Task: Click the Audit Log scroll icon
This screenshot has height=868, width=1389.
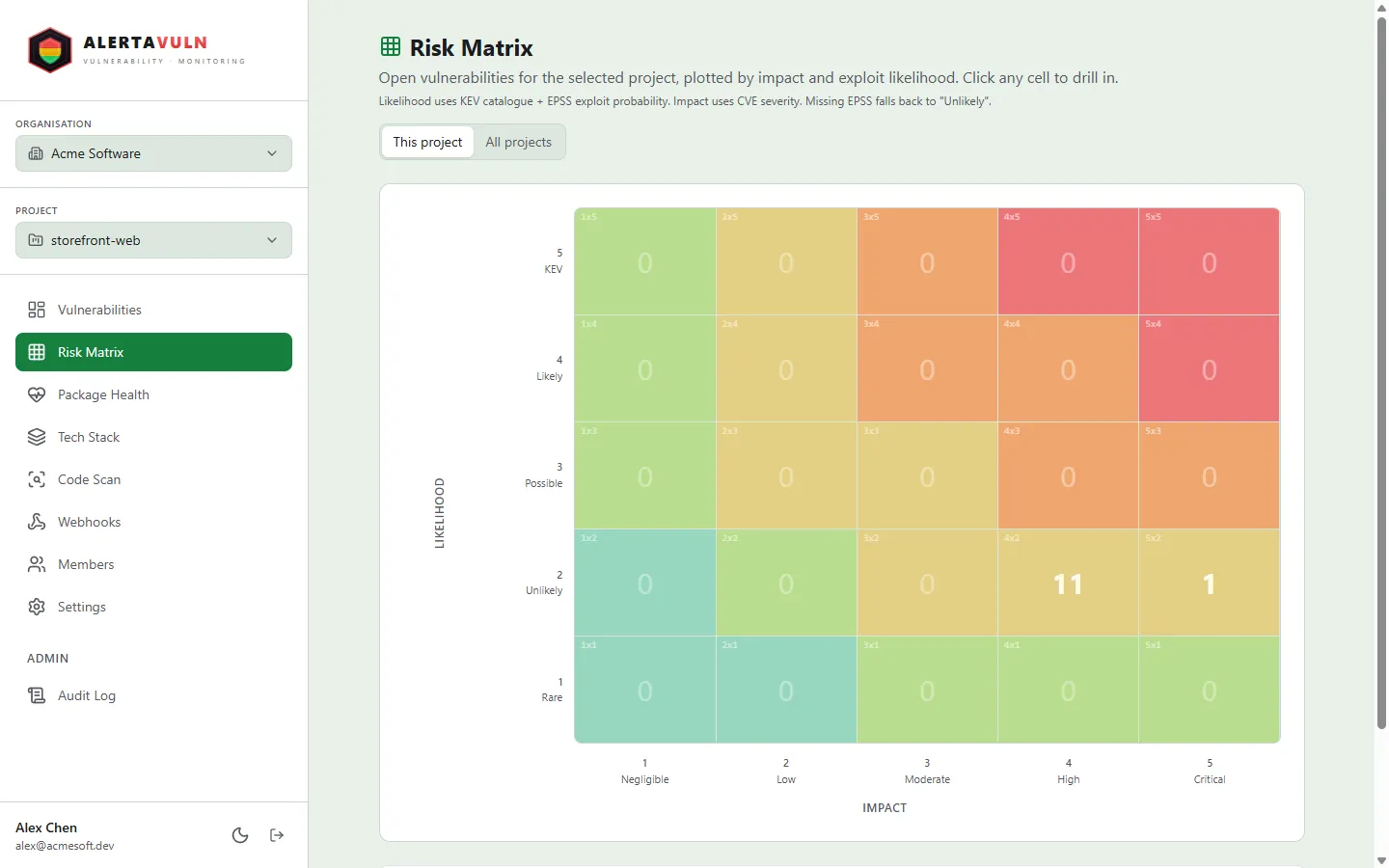Action: [x=37, y=695]
